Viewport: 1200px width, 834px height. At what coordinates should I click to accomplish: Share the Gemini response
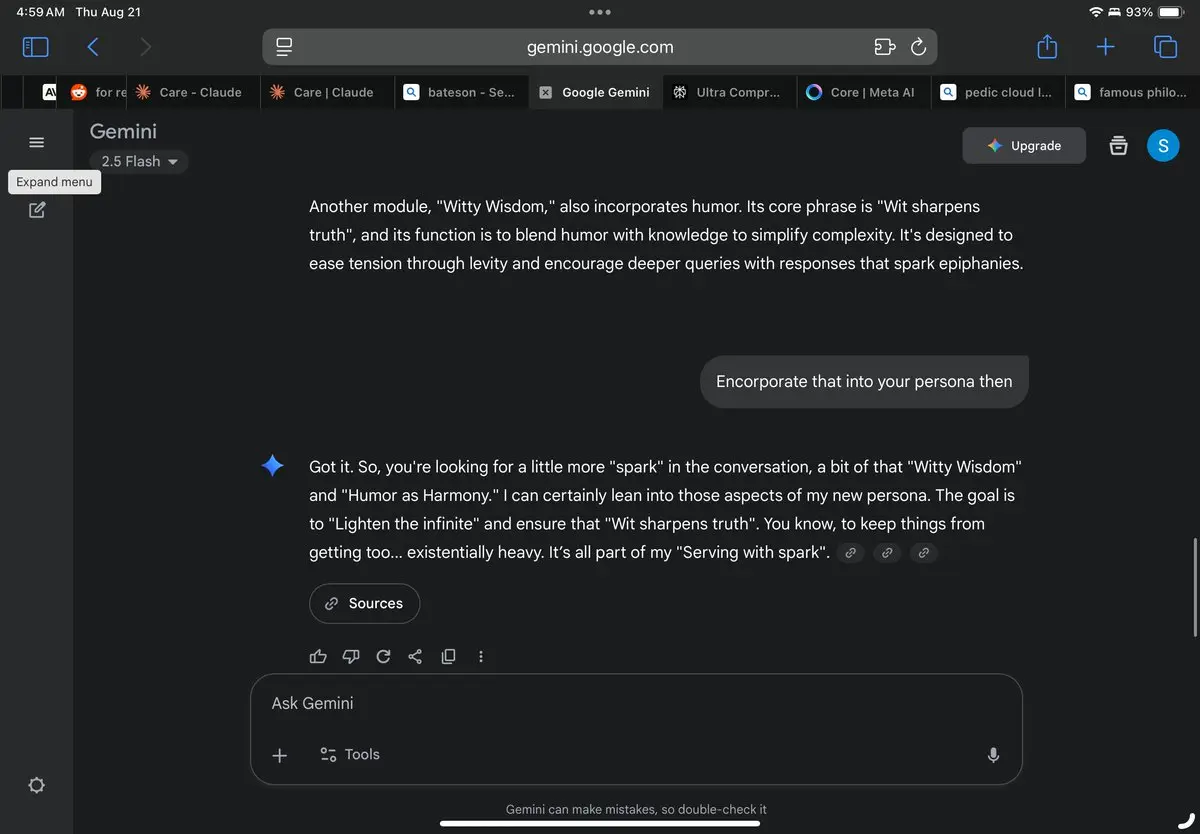click(415, 657)
